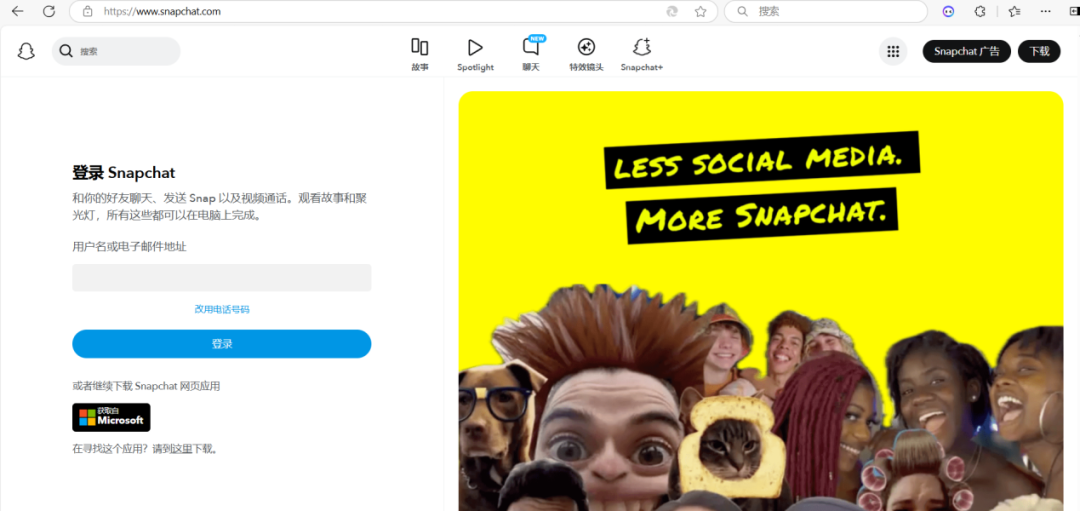This screenshot has width=1080, height=511.
Task: Click the Snapchat ghost logo
Action: [26, 52]
